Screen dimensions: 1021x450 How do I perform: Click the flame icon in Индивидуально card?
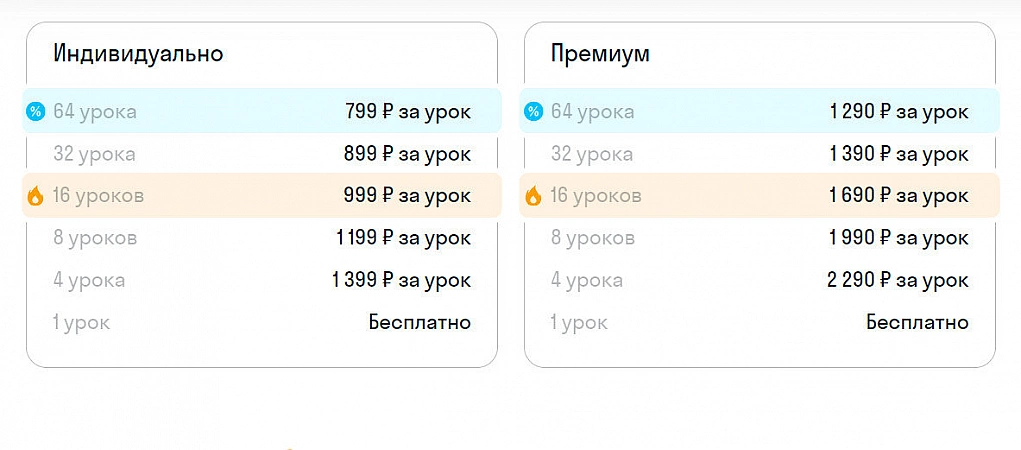point(35,196)
